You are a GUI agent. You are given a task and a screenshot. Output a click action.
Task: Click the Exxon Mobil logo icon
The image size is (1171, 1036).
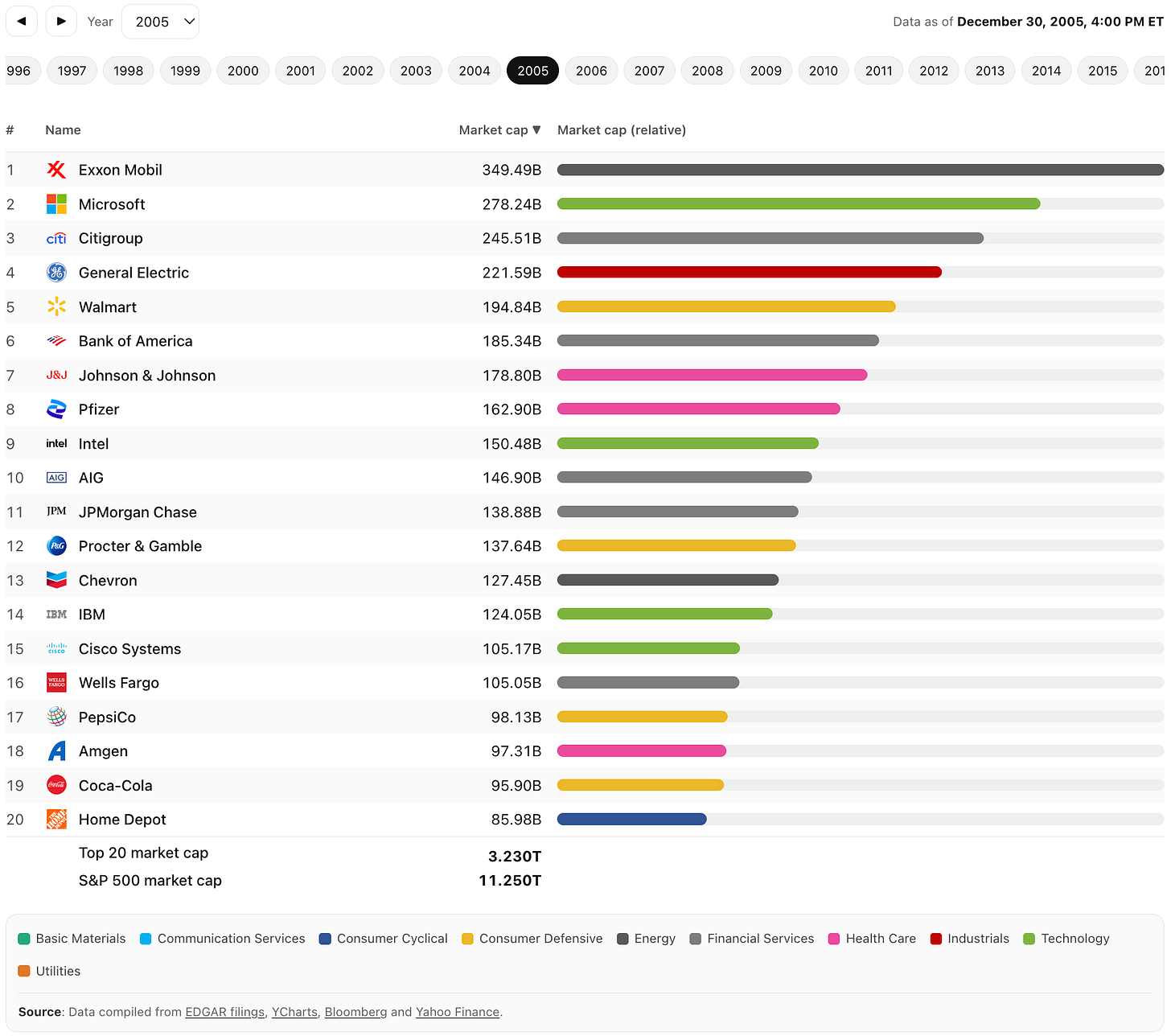pyautogui.click(x=56, y=170)
